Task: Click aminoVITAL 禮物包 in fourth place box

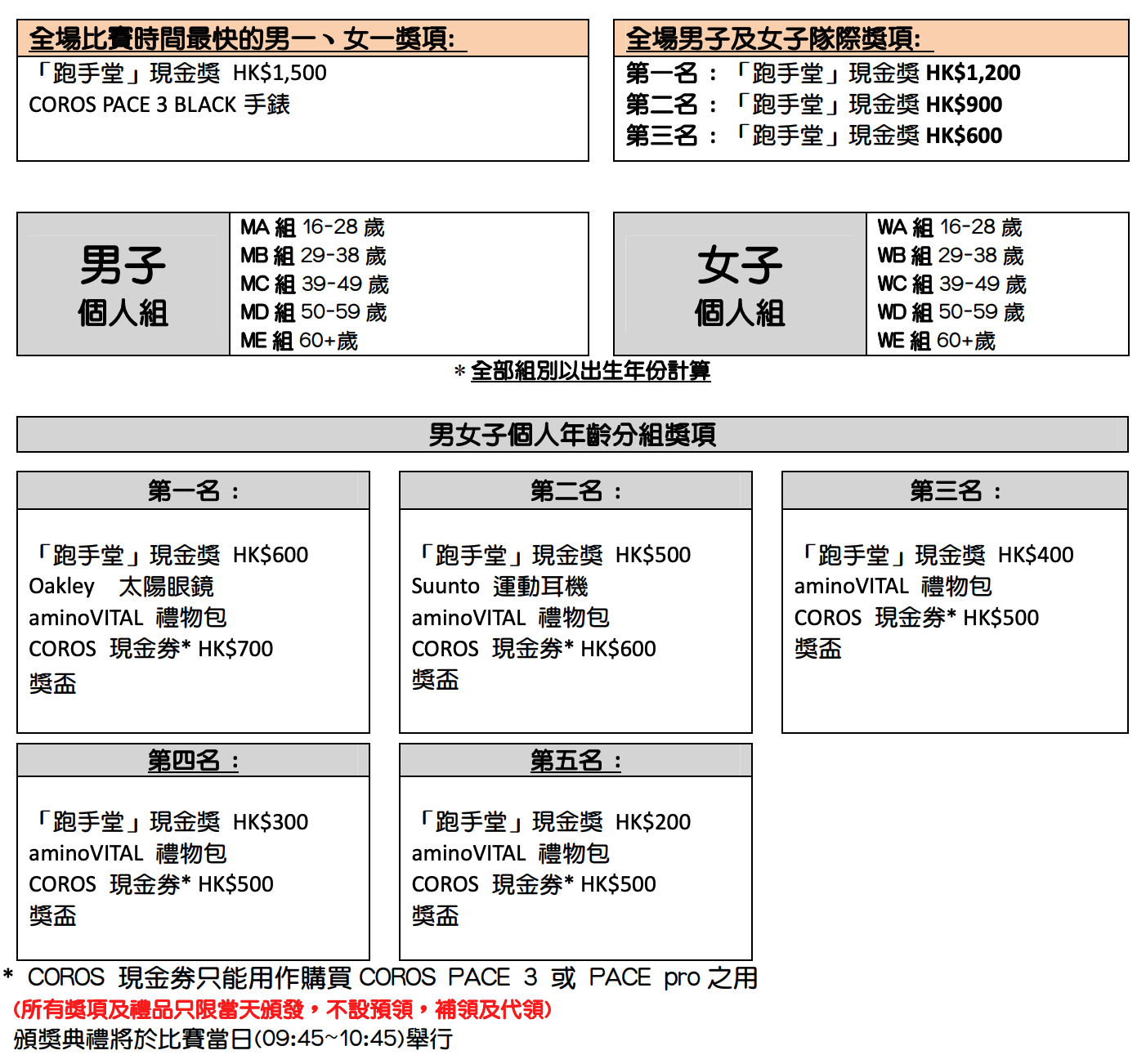Action: (128, 854)
